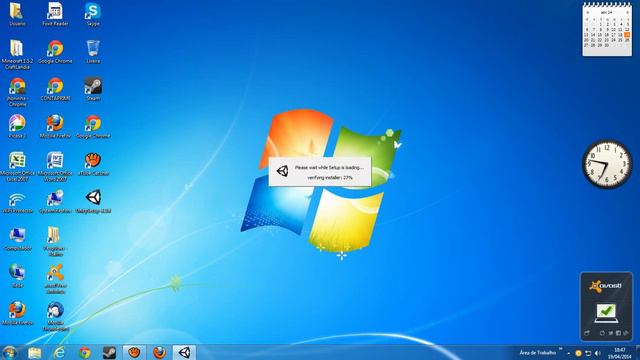Viewport: 640px width, 360px height.
Task: Click the yellow round tray icon
Action: point(578,353)
